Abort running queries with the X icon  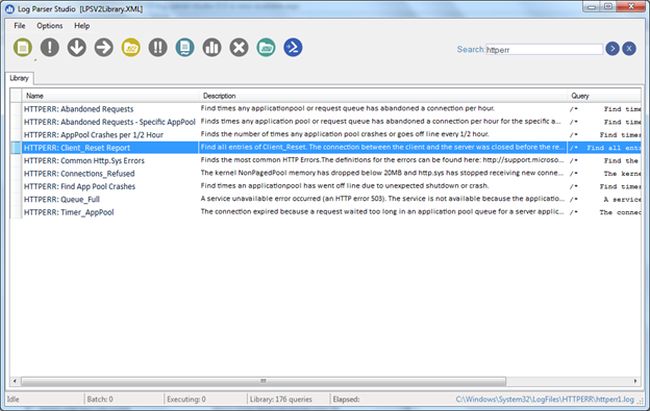coord(239,47)
